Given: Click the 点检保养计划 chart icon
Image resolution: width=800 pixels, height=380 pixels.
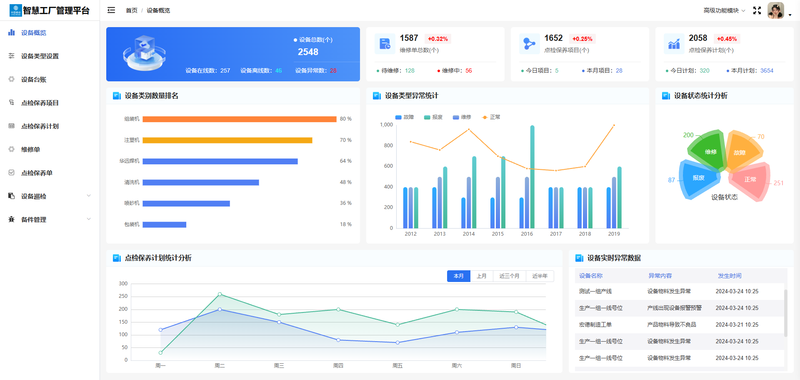Looking at the screenshot, I should pyautogui.click(x=674, y=44).
